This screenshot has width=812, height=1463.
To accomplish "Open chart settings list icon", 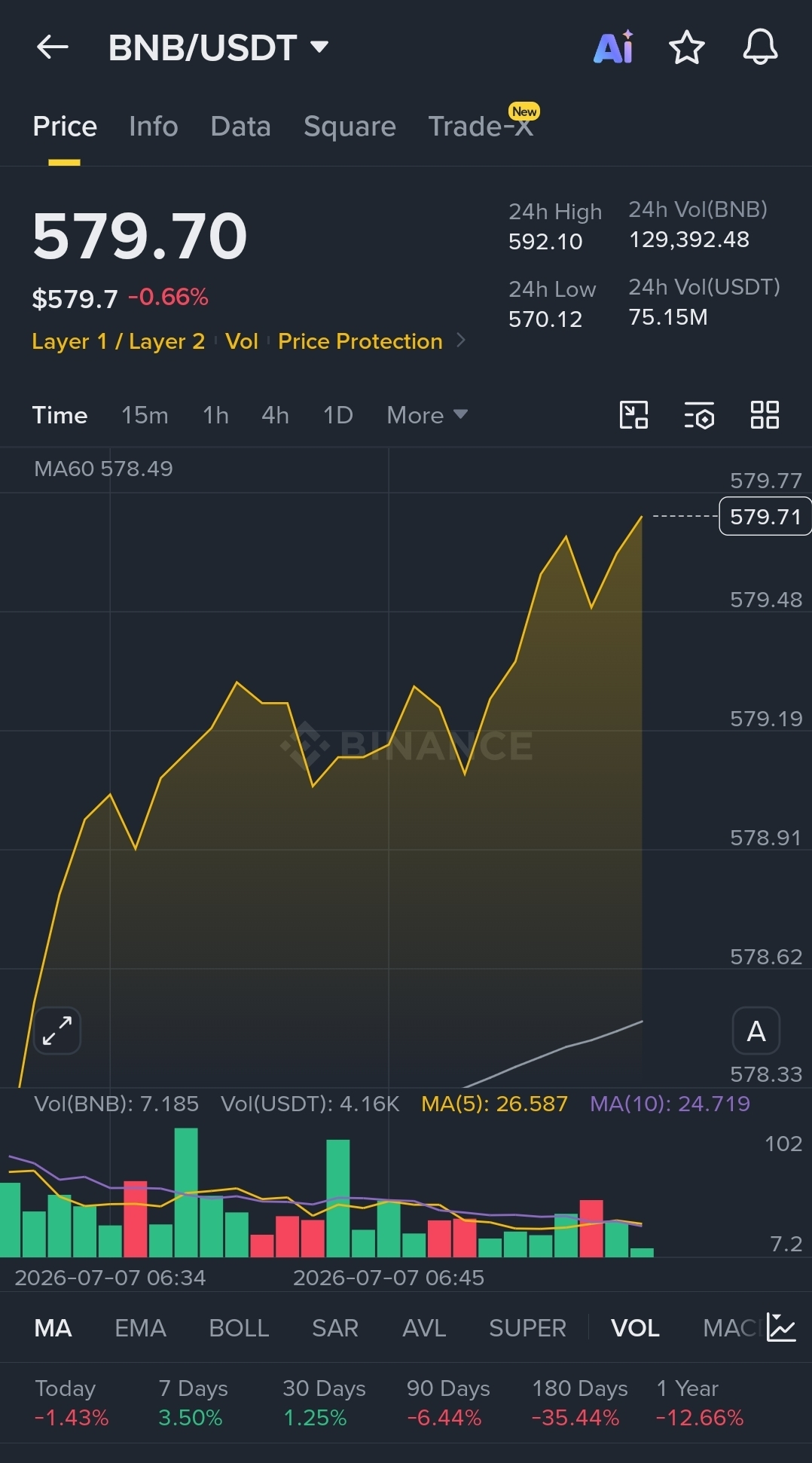I will tap(699, 415).
